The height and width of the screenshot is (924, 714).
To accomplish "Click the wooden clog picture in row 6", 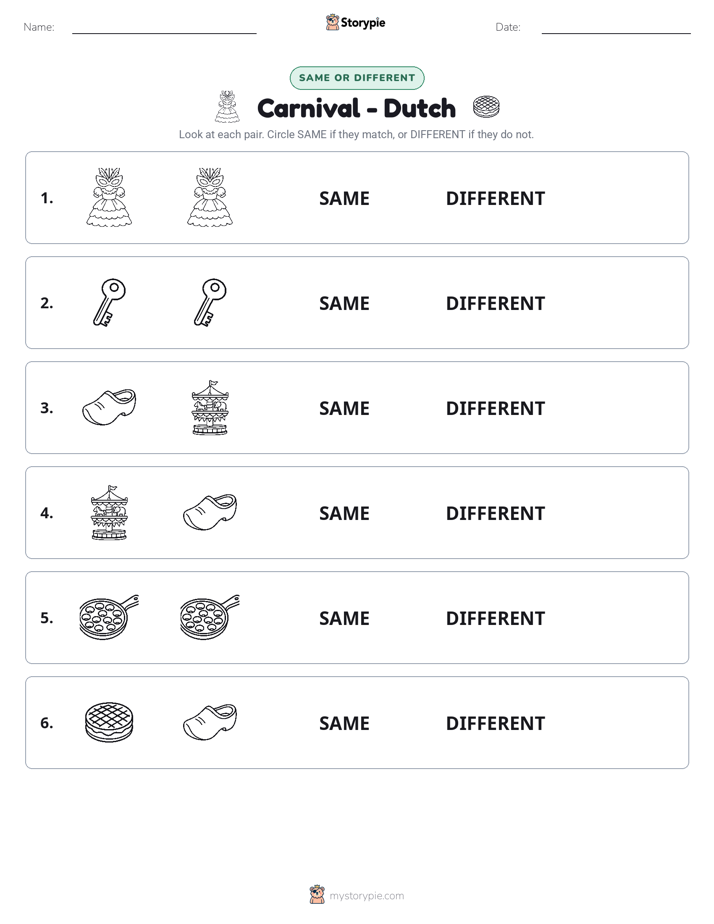I will coord(210,722).
